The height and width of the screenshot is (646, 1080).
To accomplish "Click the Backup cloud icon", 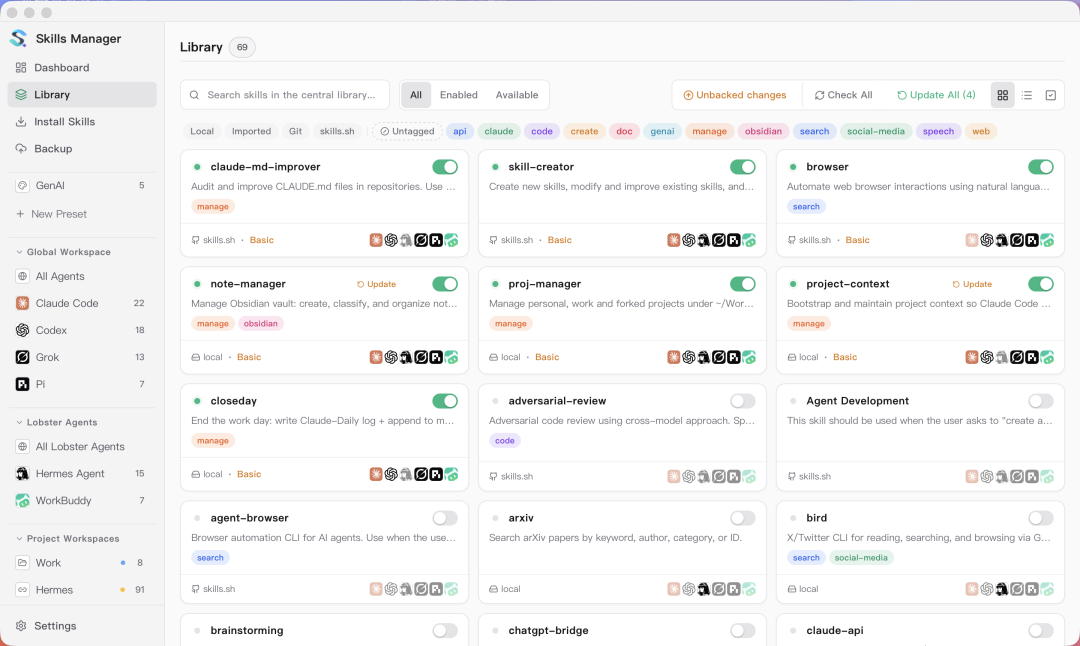I will click(x=21, y=148).
